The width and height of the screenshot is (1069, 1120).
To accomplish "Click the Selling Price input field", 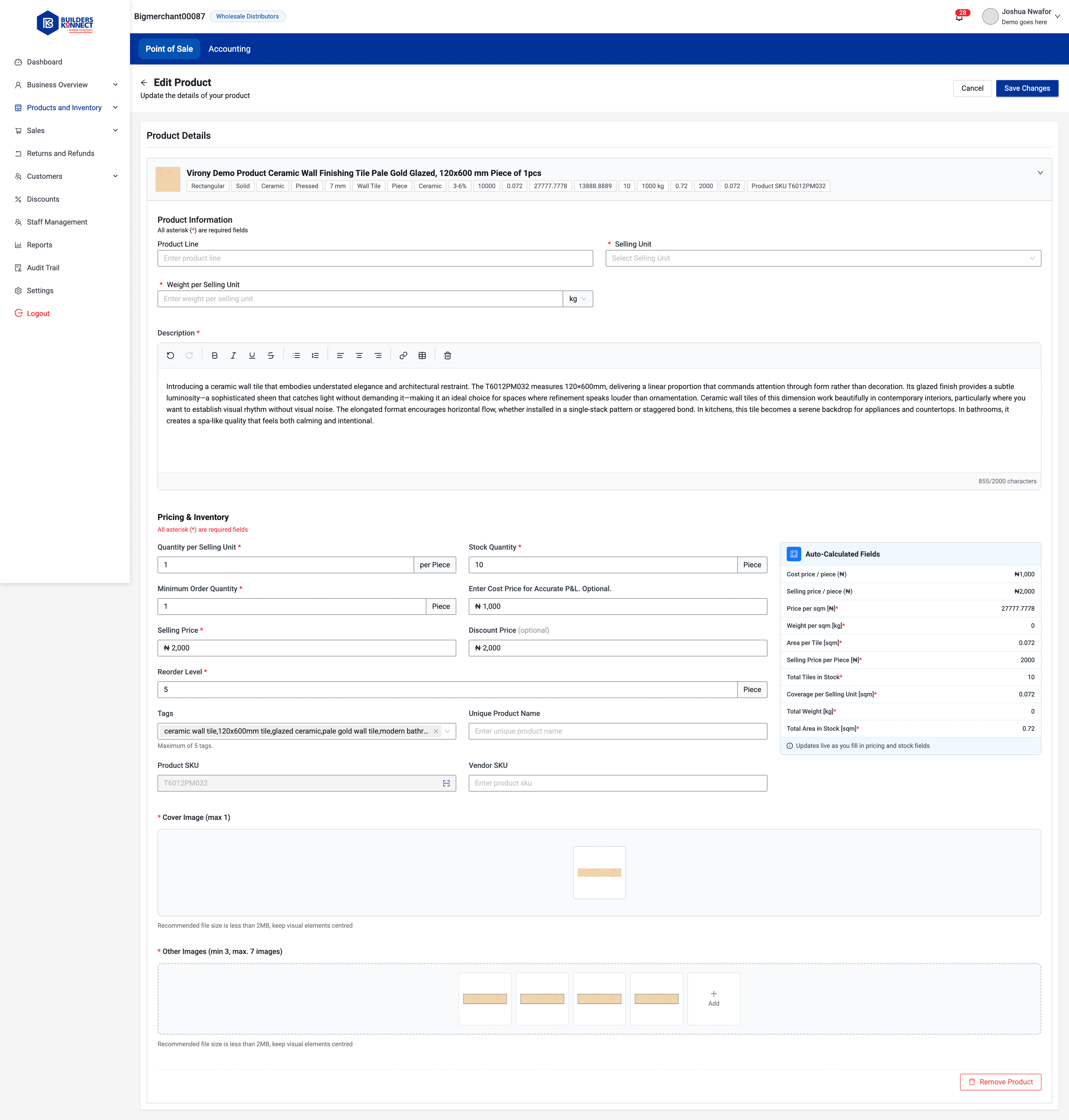I will (307, 648).
